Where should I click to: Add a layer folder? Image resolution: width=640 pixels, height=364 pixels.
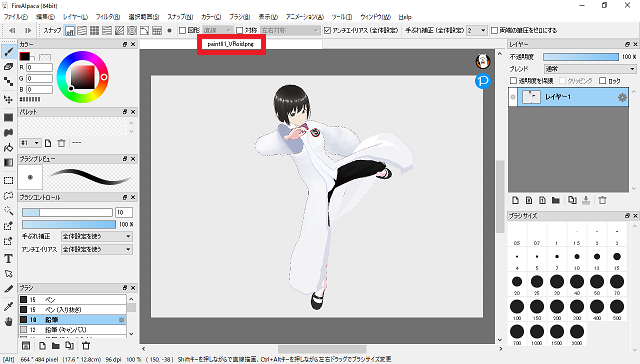pos(556,200)
